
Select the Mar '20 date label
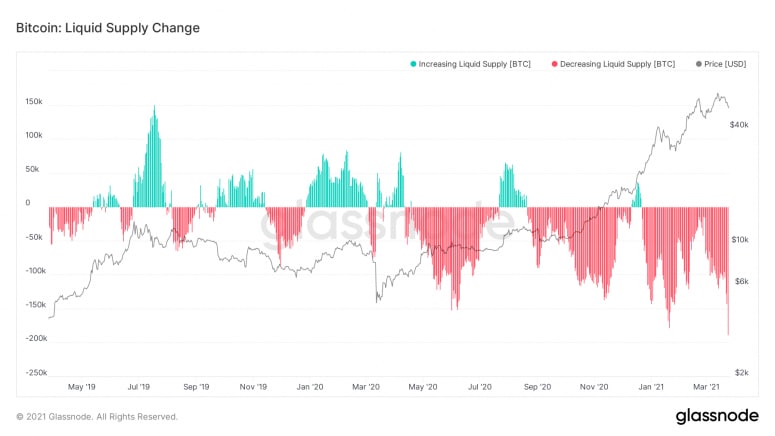[x=367, y=386]
